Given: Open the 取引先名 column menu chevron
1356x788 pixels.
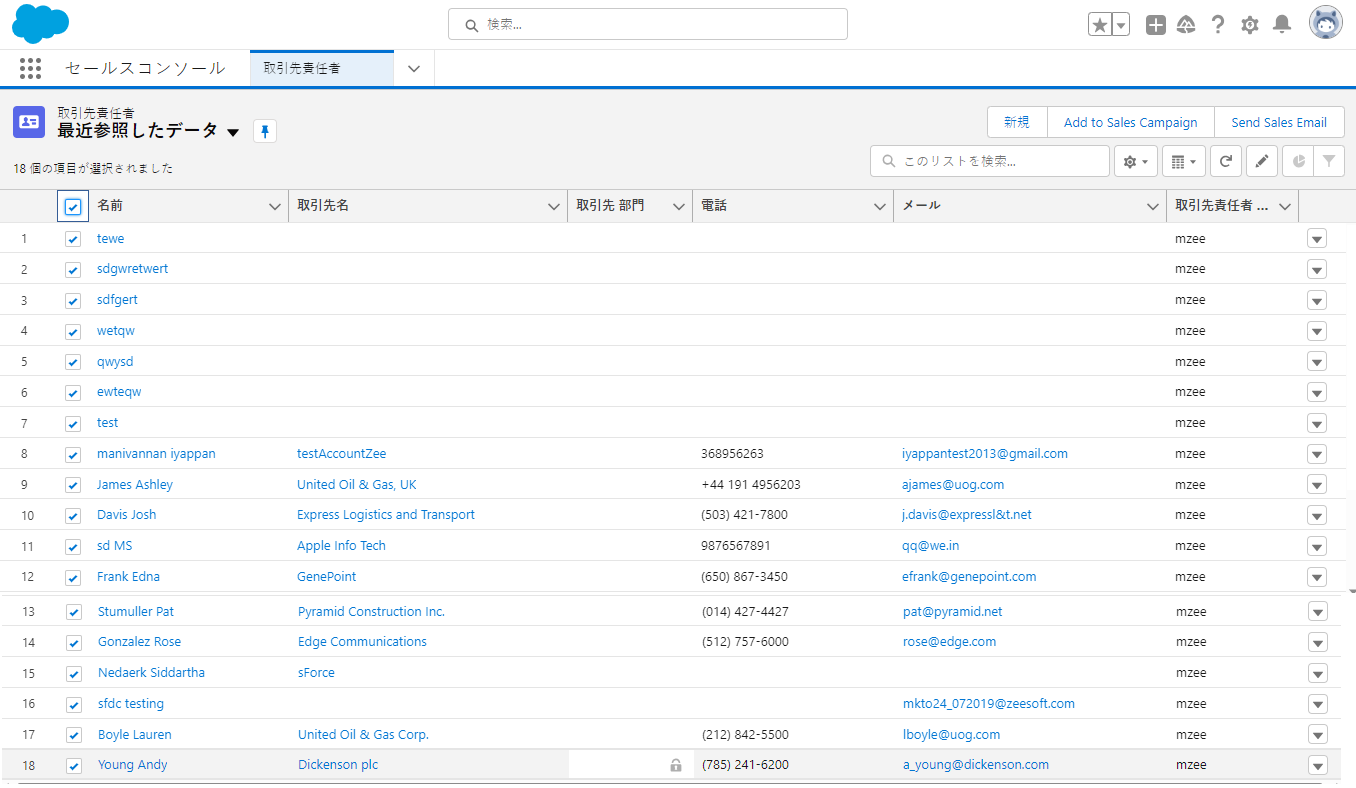Looking at the screenshot, I should [x=554, y=206].
